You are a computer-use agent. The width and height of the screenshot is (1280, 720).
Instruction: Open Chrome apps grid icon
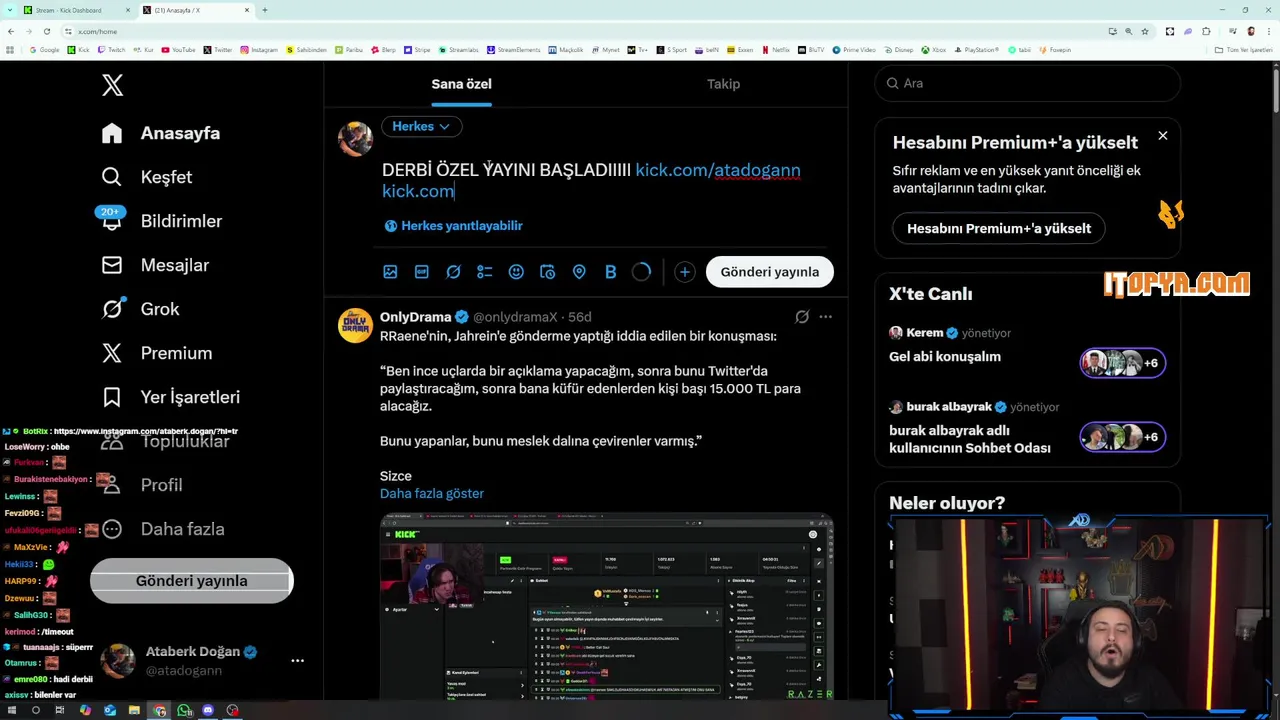[x=11, y=50]
